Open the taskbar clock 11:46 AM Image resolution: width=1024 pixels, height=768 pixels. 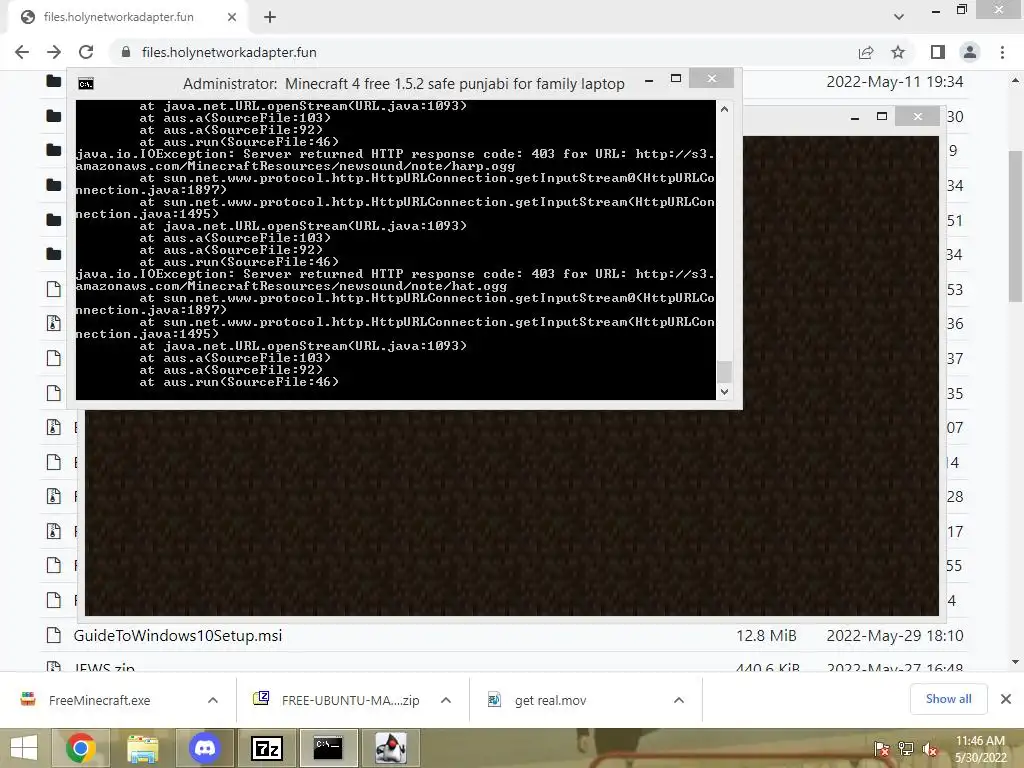(980, 748)
